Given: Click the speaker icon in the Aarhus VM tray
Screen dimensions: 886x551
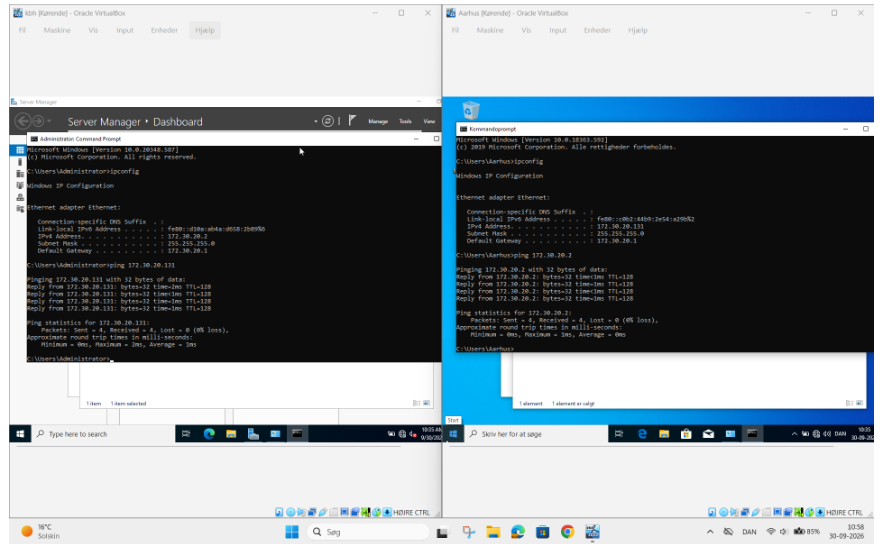Looking at the screenshot, I should coord(827,434).
